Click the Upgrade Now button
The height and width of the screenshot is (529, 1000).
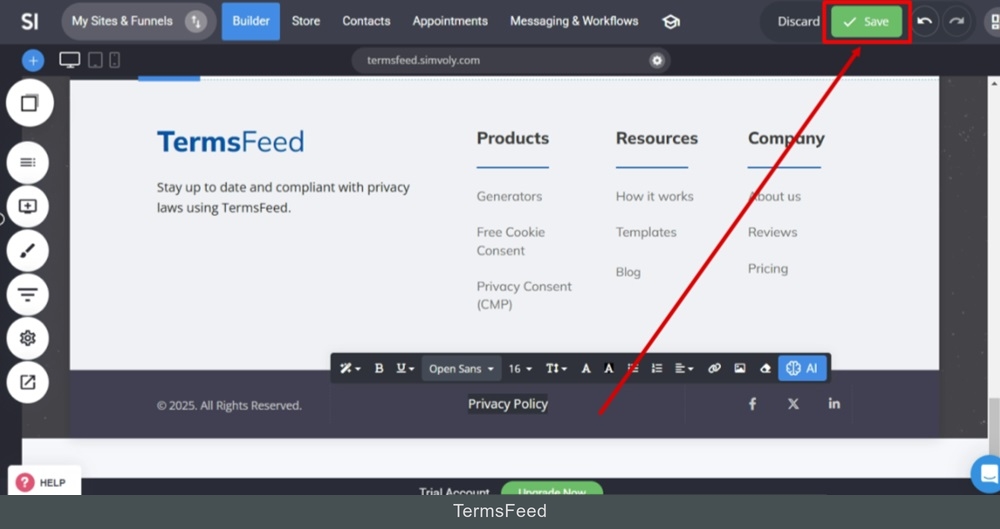(x=552, y=489)
